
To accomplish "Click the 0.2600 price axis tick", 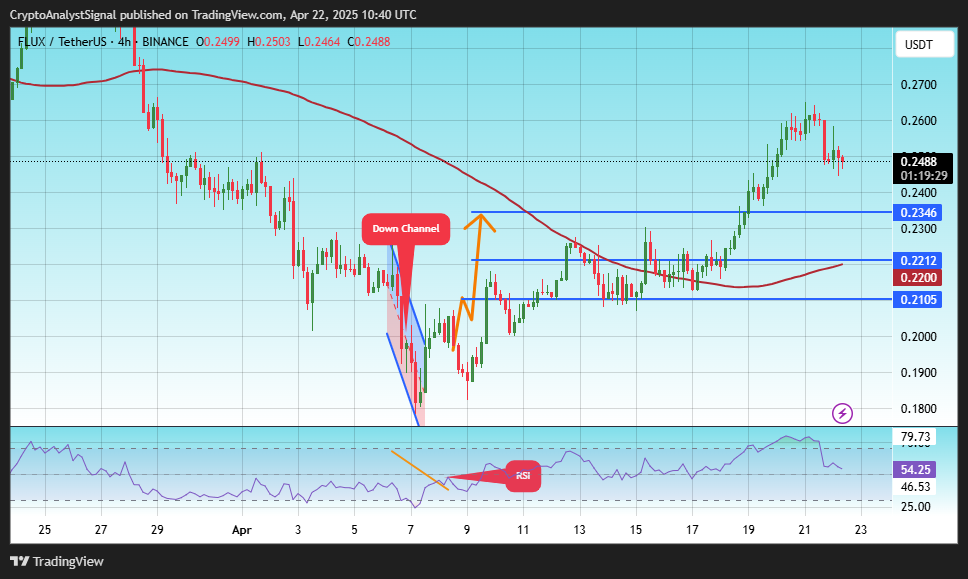I will [x=919, y=120].
